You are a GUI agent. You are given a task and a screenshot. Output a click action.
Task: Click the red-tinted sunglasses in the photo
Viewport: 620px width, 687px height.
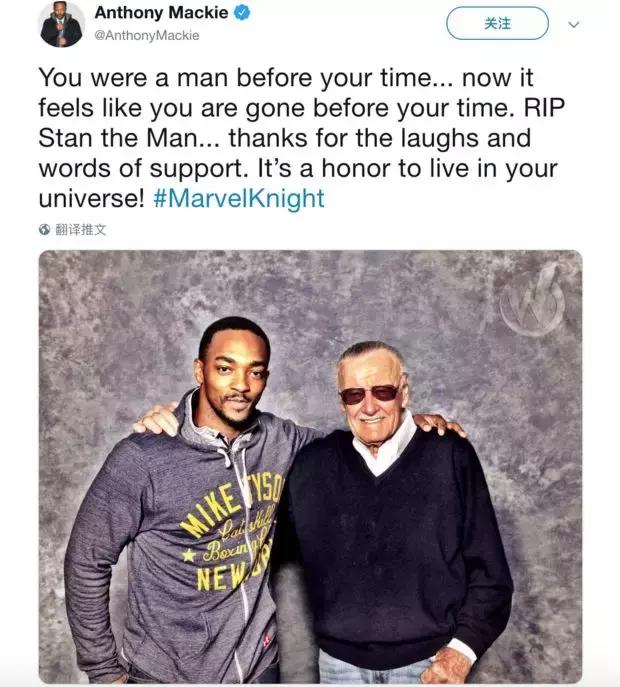369,395
